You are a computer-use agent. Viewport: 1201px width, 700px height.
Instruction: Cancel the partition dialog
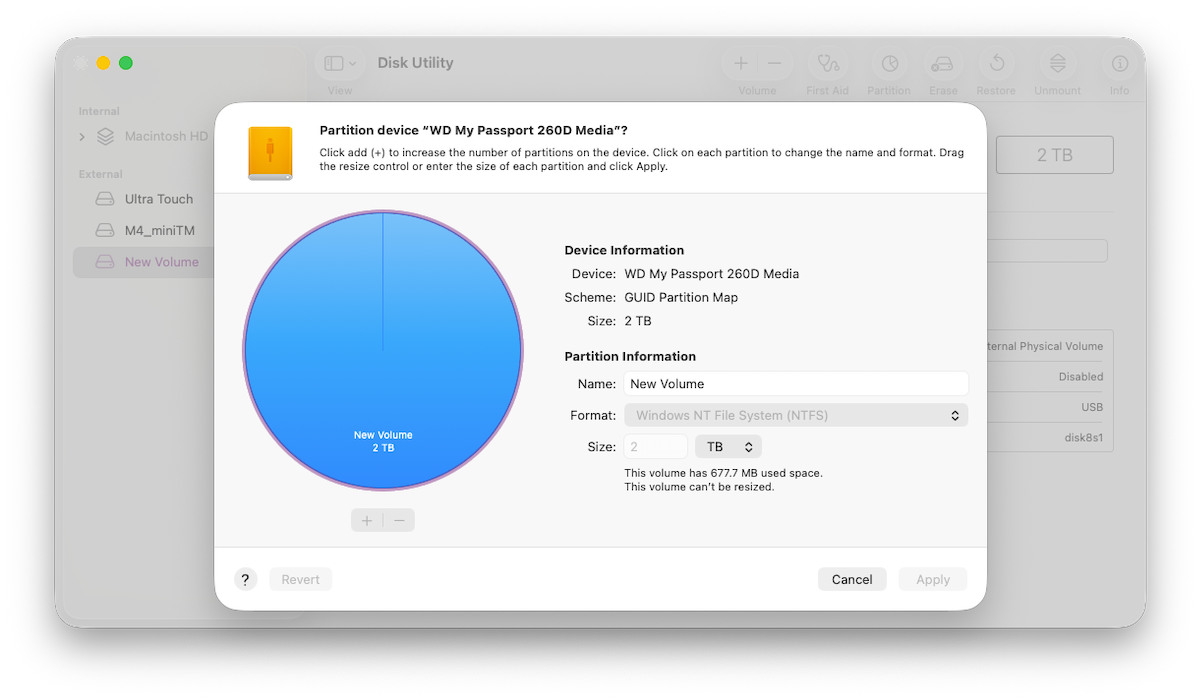coord(852,579)
